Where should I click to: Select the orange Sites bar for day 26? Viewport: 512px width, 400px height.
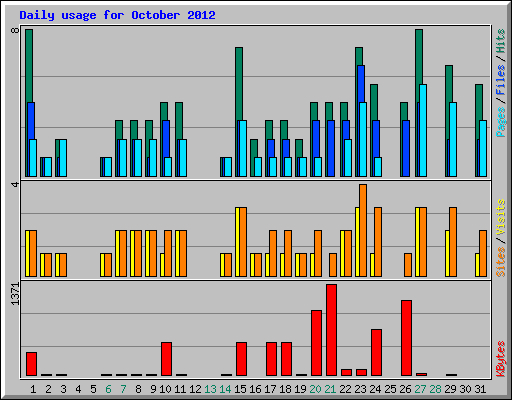pyautogui.click(x=408, y=265)
